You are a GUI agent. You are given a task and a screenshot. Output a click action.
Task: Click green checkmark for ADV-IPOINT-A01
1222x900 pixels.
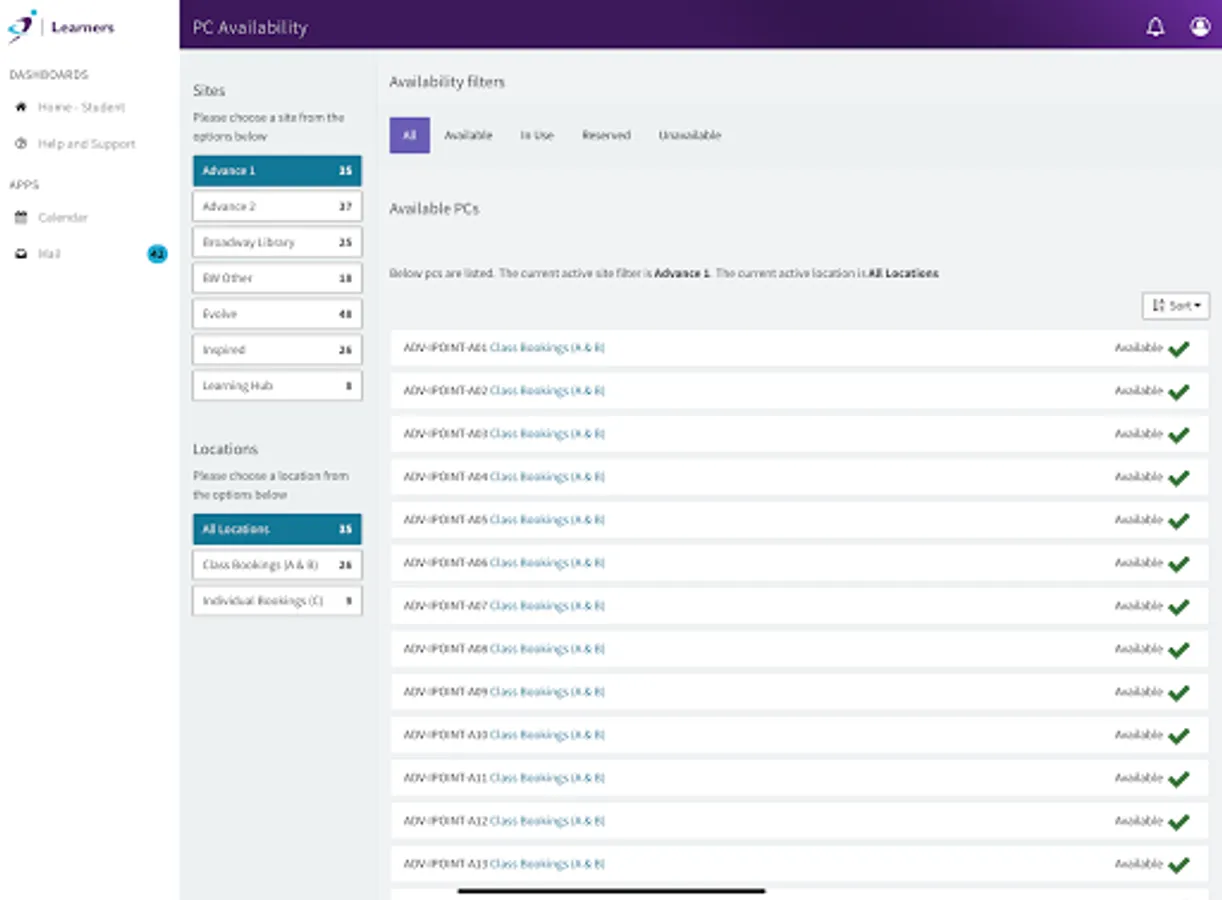[1179, 348]
